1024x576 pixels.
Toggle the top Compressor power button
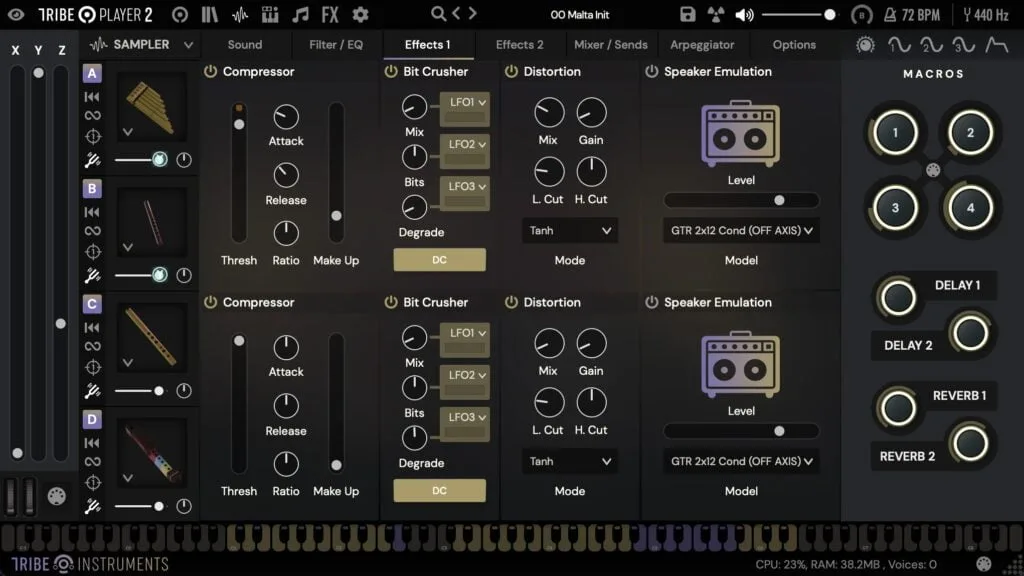(x=210, y=72)
